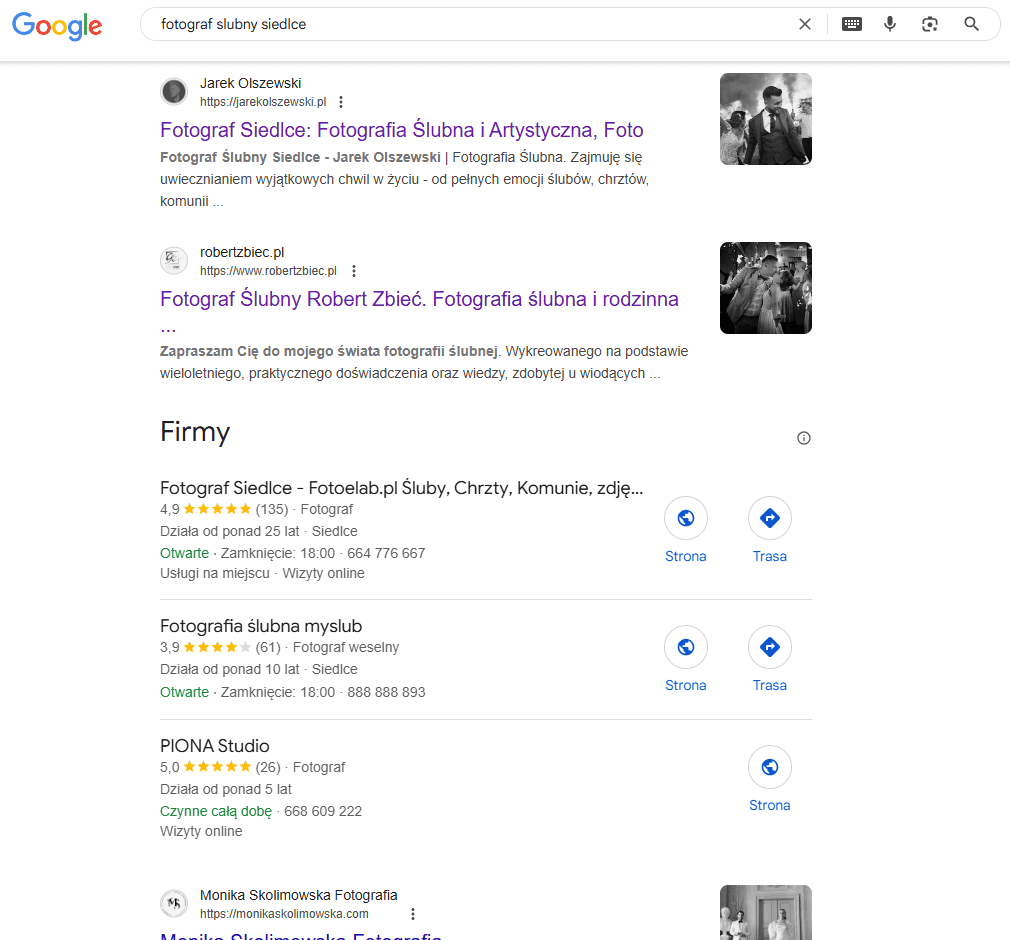Open the 'Fotograf Ślubny Robert Zbieć' result
This screenshot has height=940, width=1010.
tap(419, 299)
